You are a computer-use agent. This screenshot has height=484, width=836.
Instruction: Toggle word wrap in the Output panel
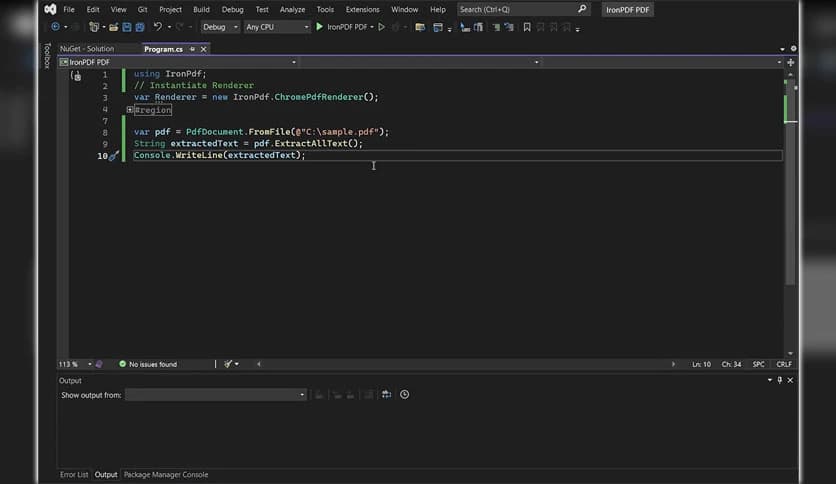386,395
